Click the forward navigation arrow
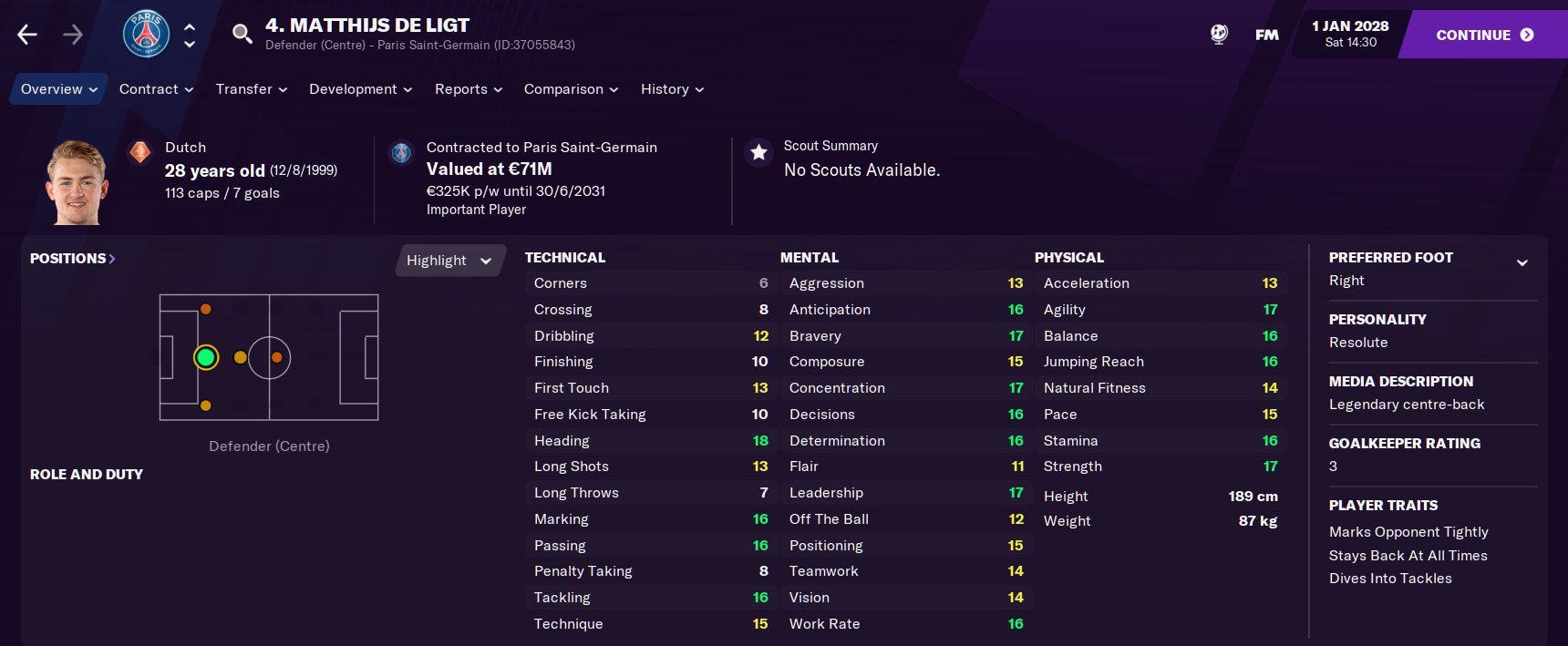Image resolution: width=1568 pixels, height=646 pixels. [x=73, y=35]
